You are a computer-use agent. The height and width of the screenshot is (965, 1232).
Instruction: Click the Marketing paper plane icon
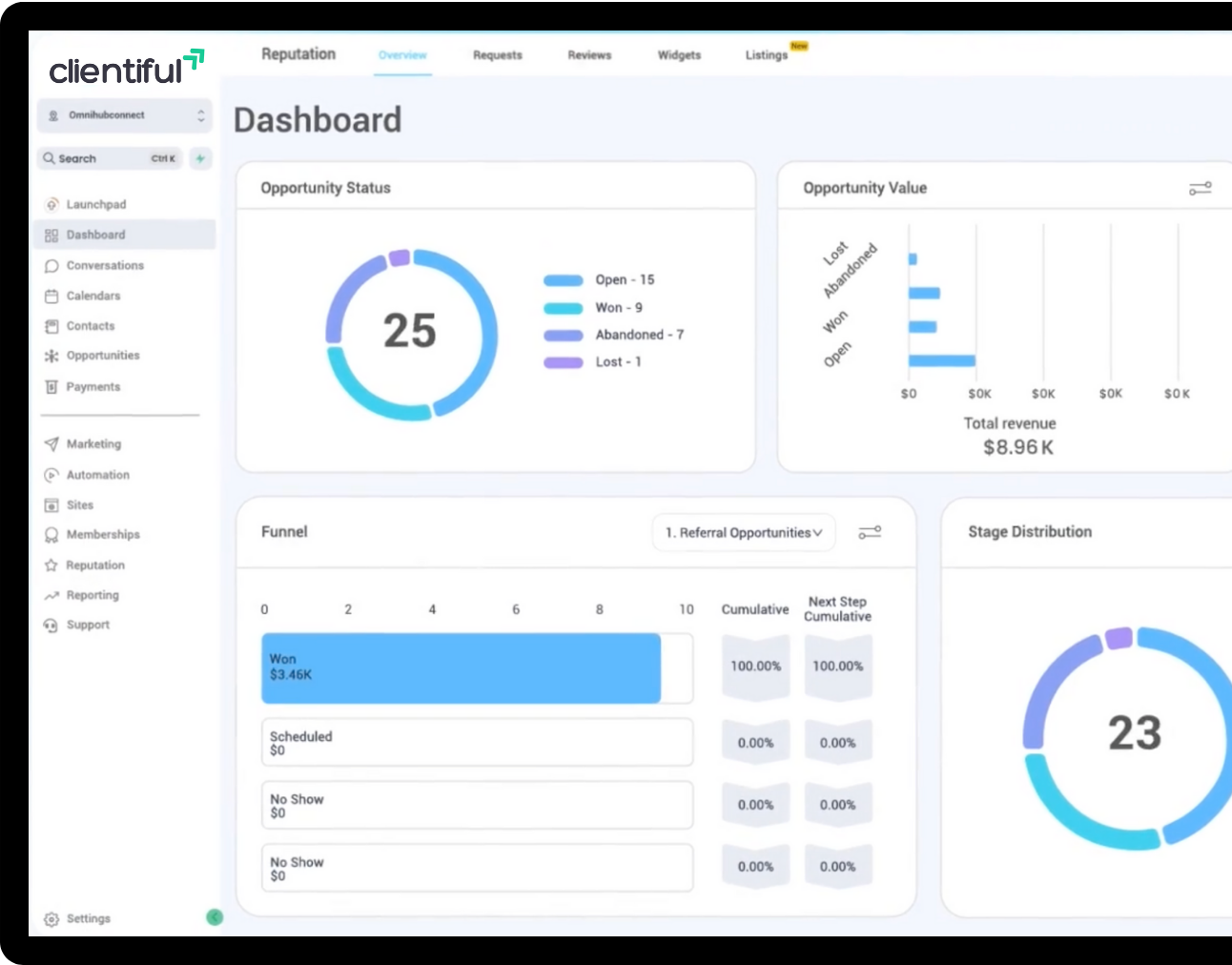51,444
